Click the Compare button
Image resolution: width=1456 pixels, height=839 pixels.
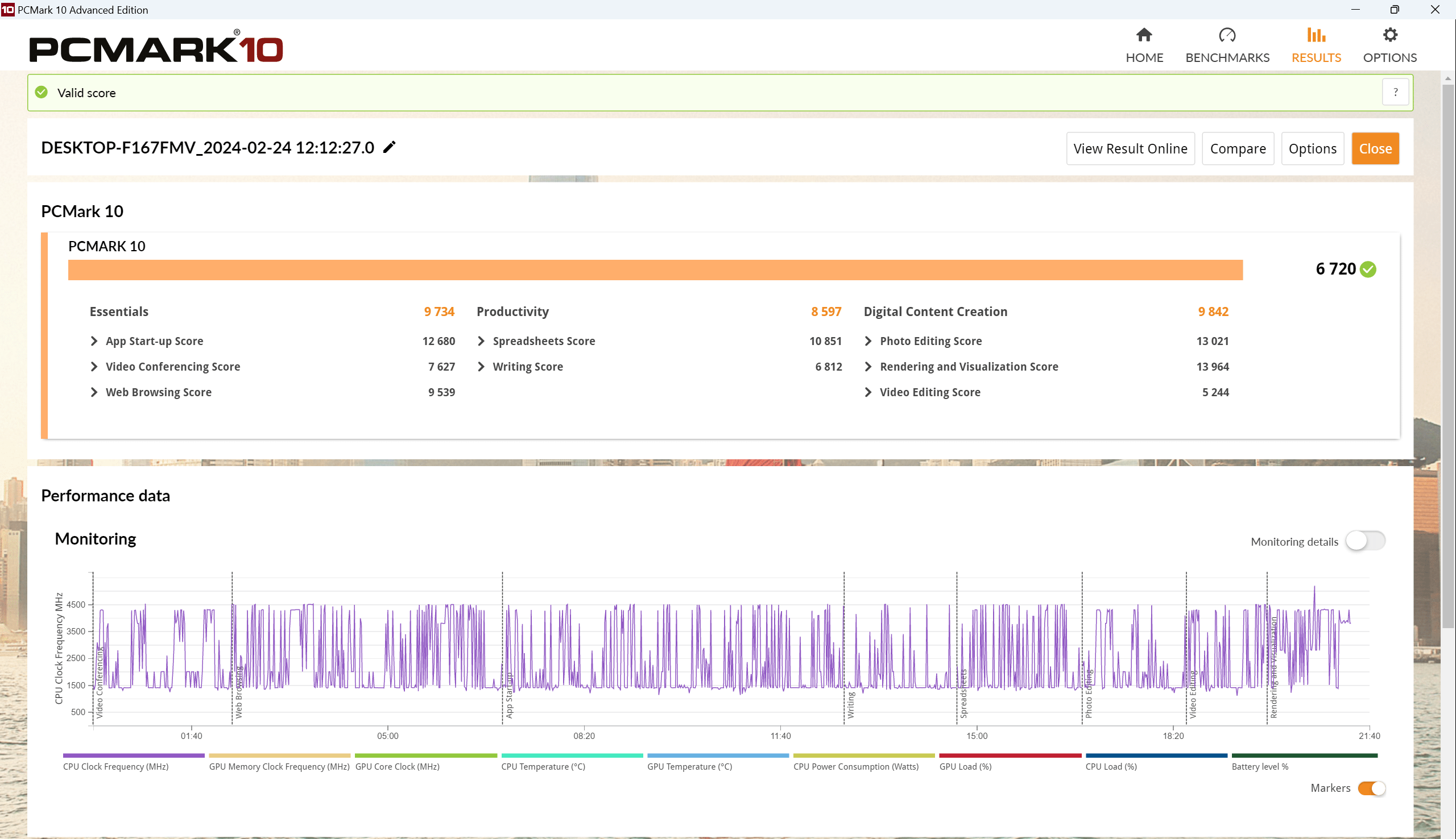(x=1238, y=149)
